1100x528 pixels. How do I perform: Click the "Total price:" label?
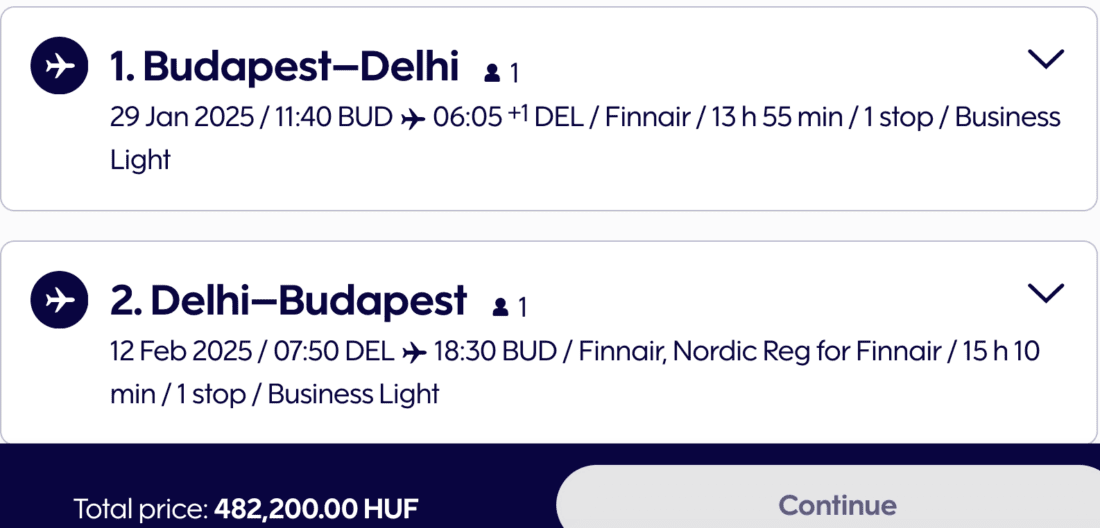pos(140,509)
